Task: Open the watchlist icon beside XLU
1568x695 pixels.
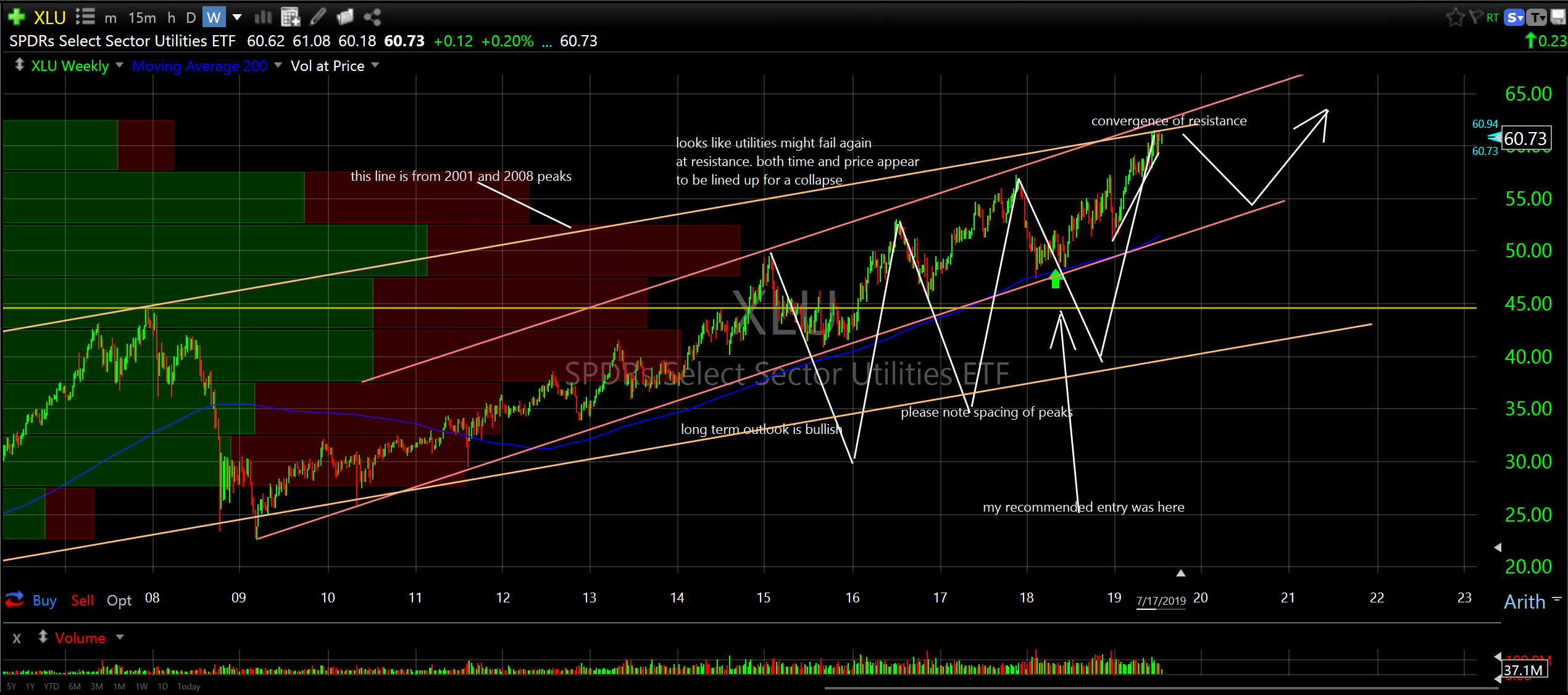Action: point(85,17)
